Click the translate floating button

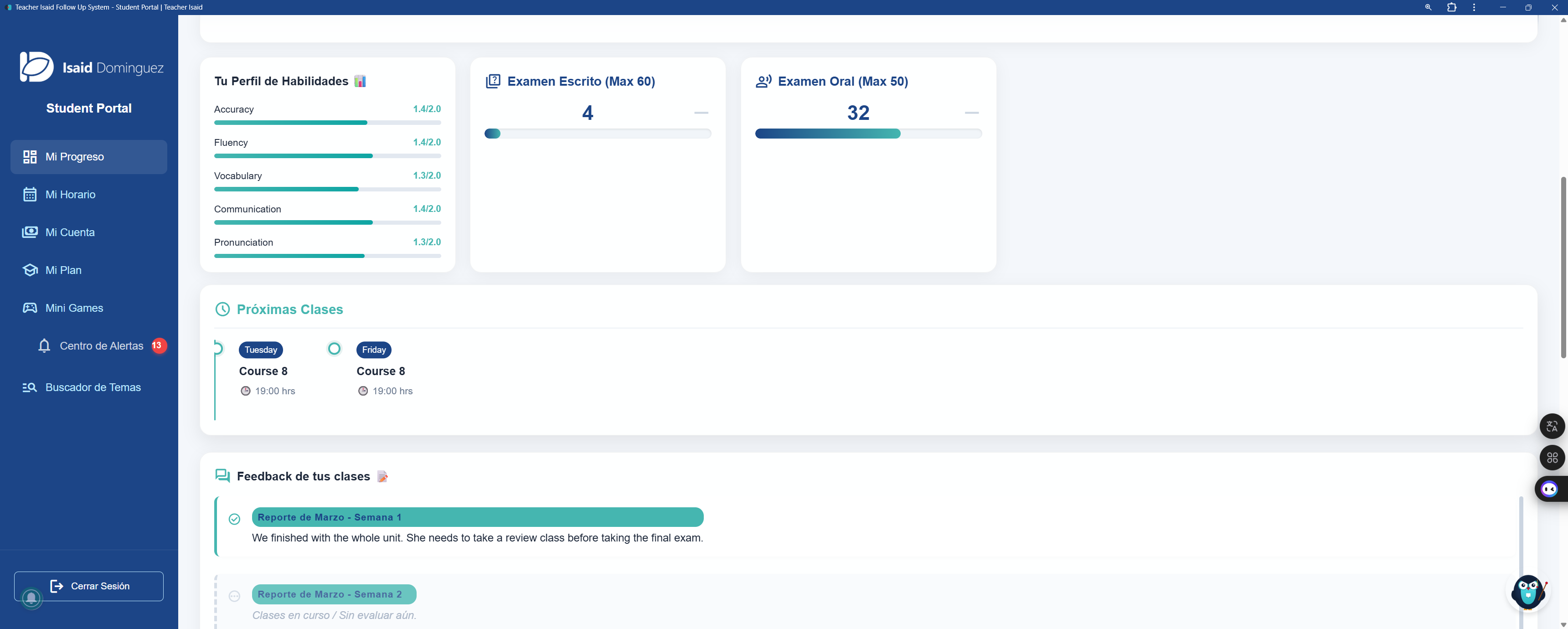[1552, 426]
